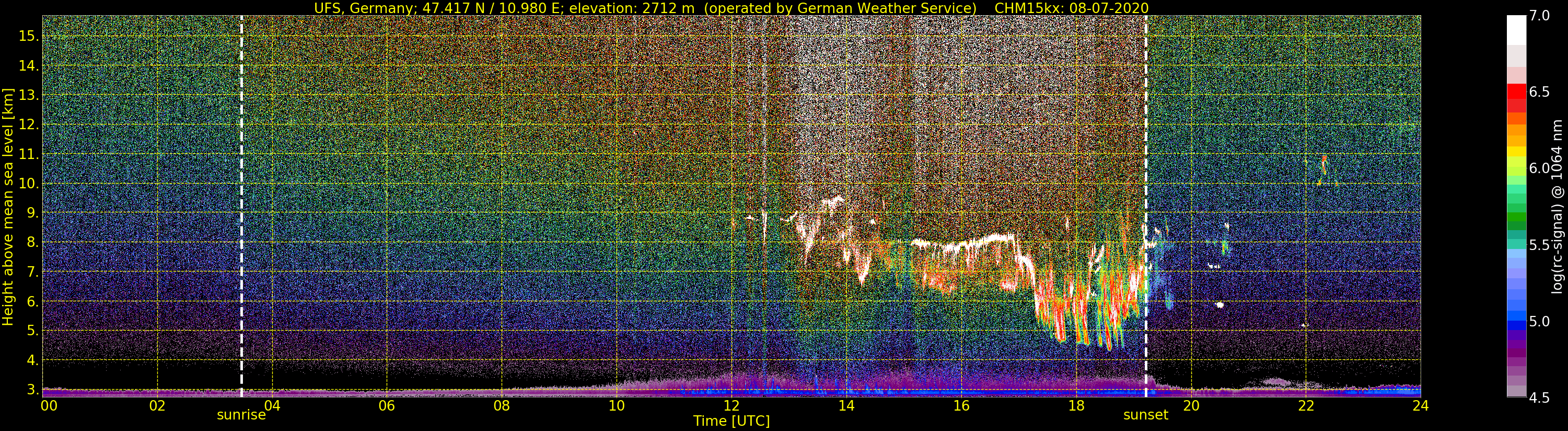
Task: Click the "9." height axis tick label
Action: coord(32,213)
